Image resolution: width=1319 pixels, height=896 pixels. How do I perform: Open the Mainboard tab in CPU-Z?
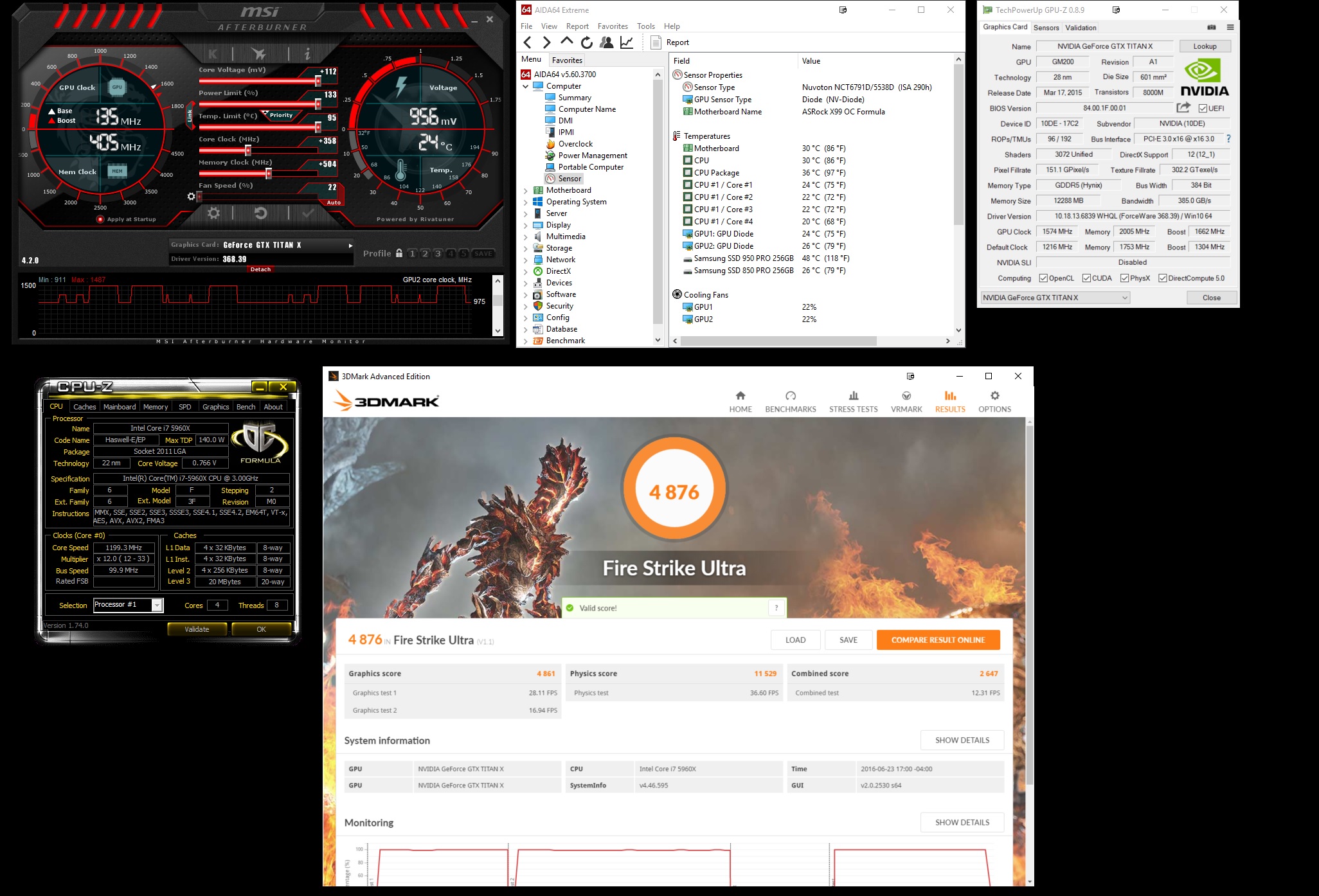[120, 407]
